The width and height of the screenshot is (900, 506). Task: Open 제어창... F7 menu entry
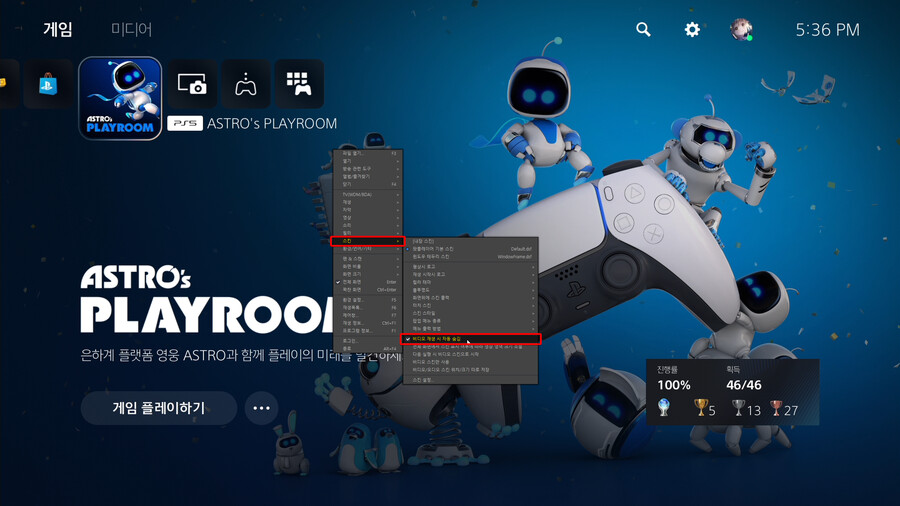[367, 315]
